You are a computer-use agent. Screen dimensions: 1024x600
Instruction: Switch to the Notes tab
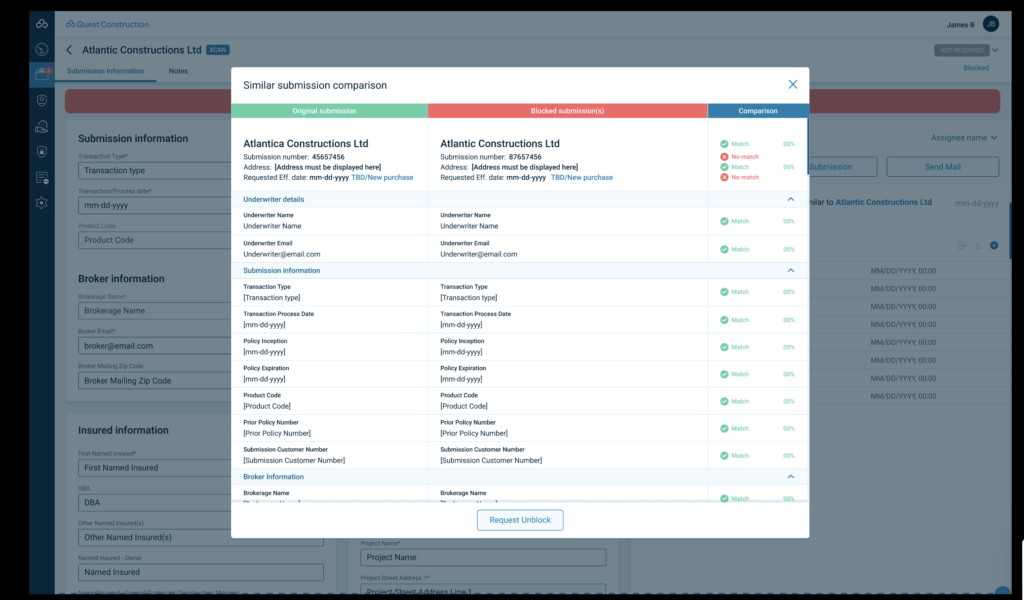point(178,71)
